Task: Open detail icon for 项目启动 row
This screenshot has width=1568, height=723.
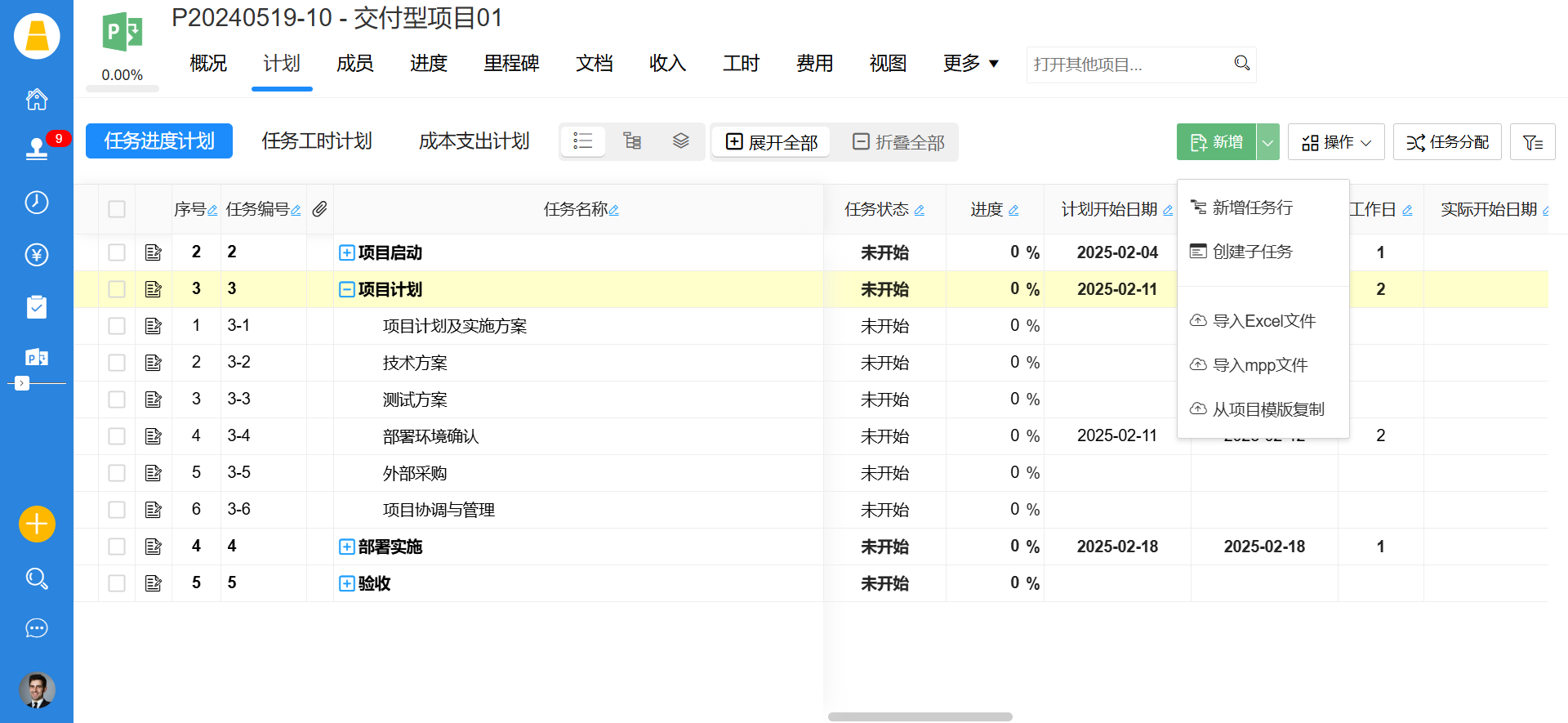Action: pos(153,252)
